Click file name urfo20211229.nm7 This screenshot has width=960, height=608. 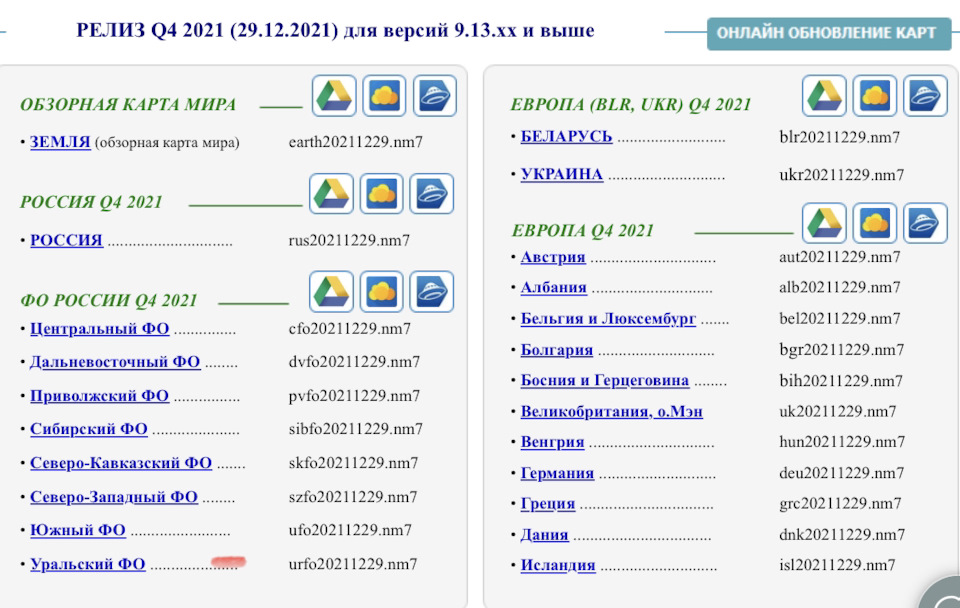click(x=353, y=564)
